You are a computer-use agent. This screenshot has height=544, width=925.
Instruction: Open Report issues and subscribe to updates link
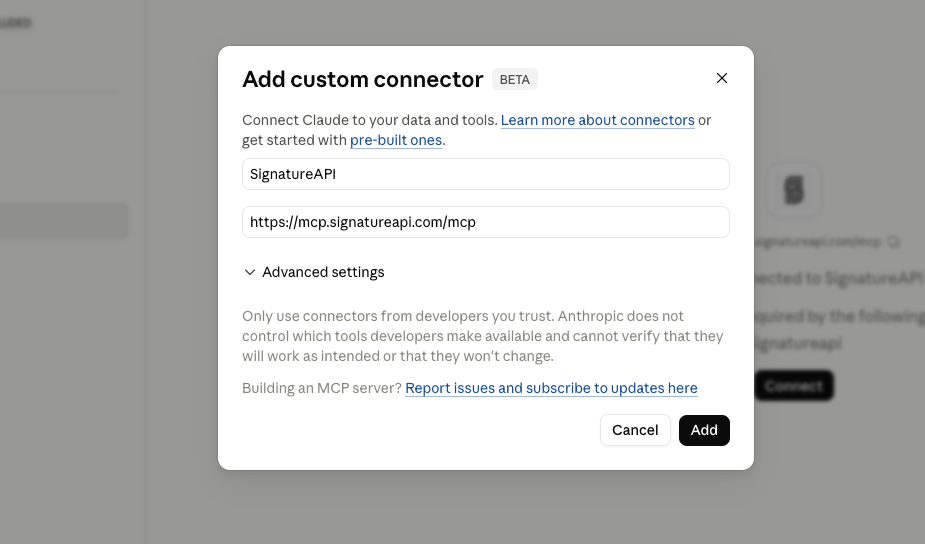tap(551, 388)
